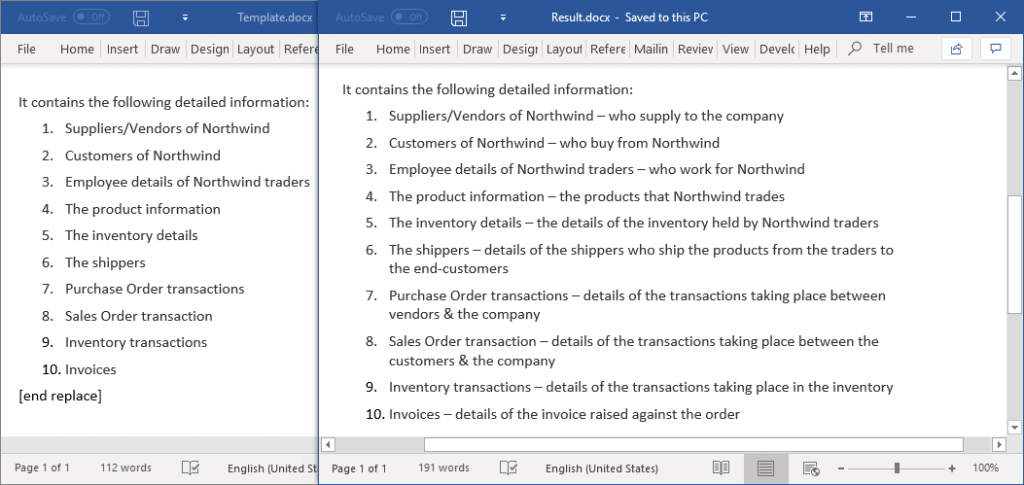Click the Share icon in Result.docx
The width and height of the screenshot is (1024, 485).
pyautogui.click(x=957, y=49)
